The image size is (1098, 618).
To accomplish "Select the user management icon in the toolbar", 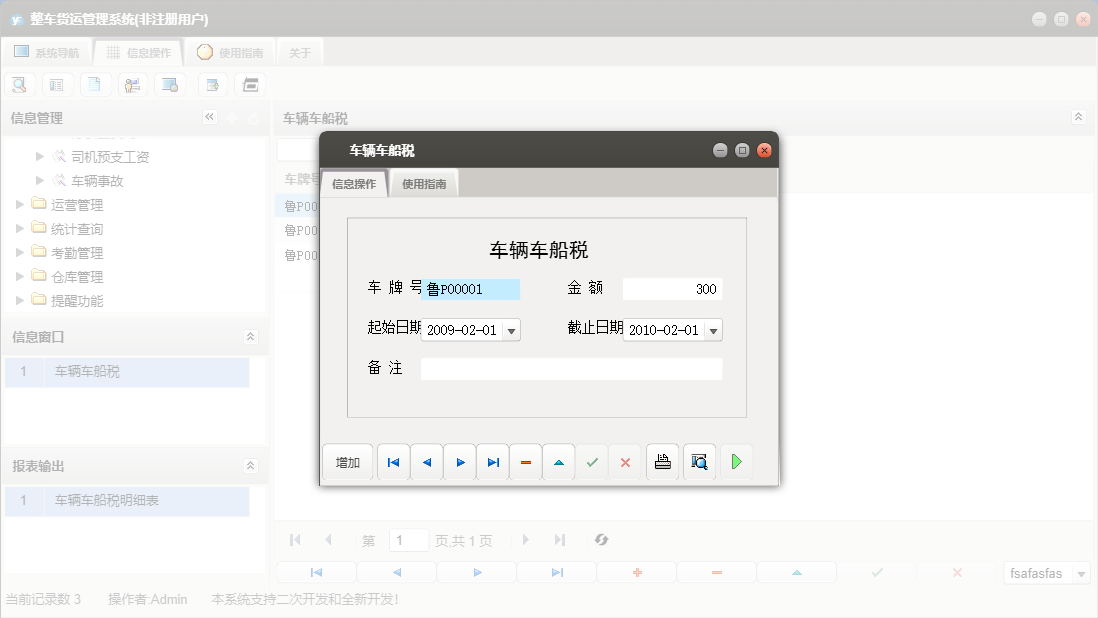I will coord(133,84).
